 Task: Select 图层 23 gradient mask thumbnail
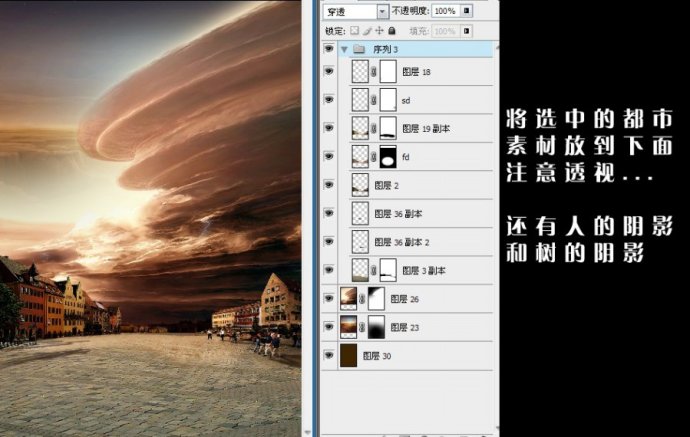coord(376,327)
